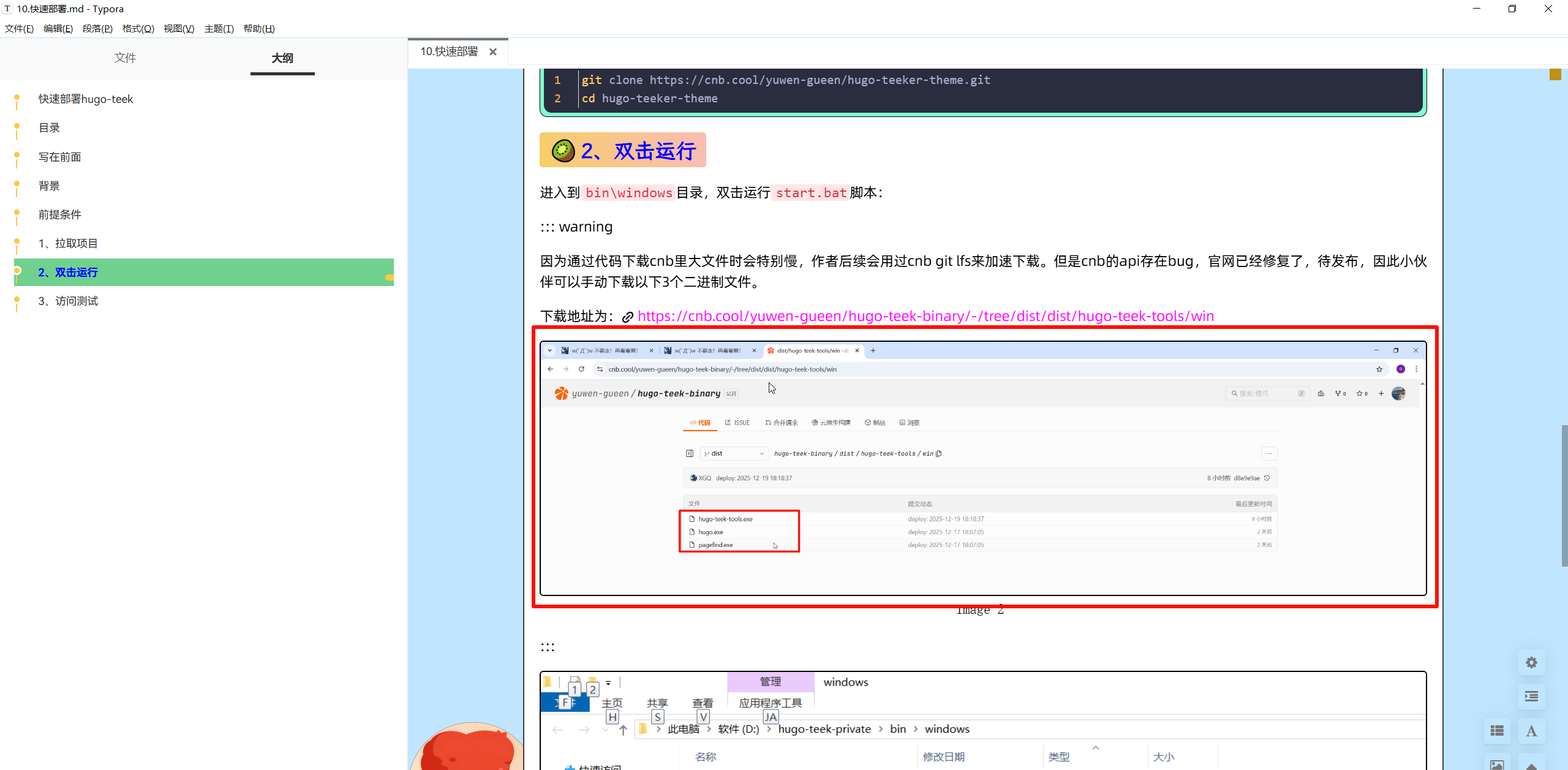
Task: Close the 10.快速部署 document tab
Action: pyautogui.click(x=493, y=52)
